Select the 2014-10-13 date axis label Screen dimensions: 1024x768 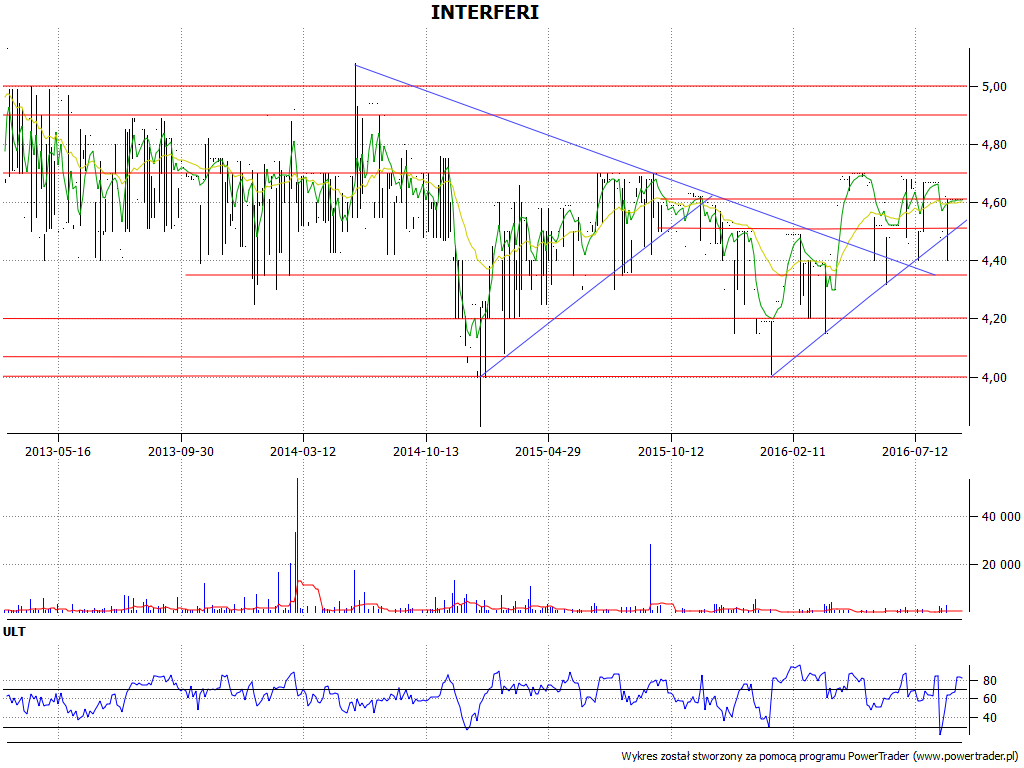pyautogui.click(x=425, y=451)
